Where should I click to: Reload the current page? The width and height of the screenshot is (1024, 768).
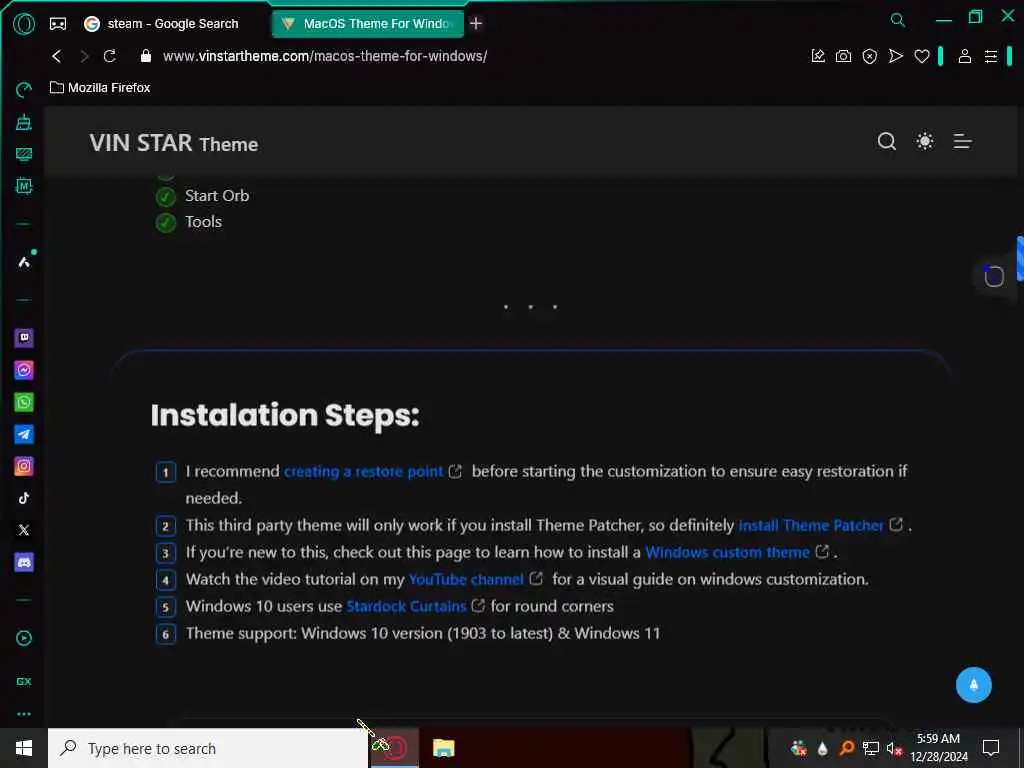coord(110,56)
